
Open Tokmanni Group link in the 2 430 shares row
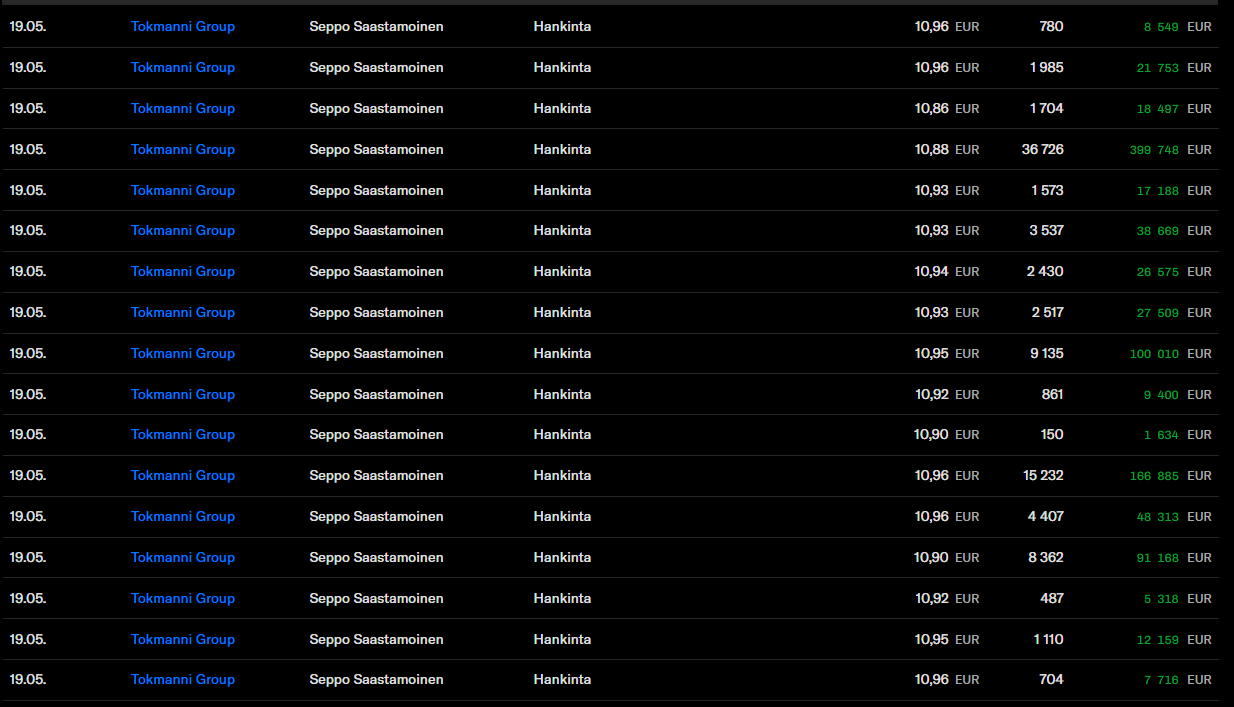pos(183,272)
